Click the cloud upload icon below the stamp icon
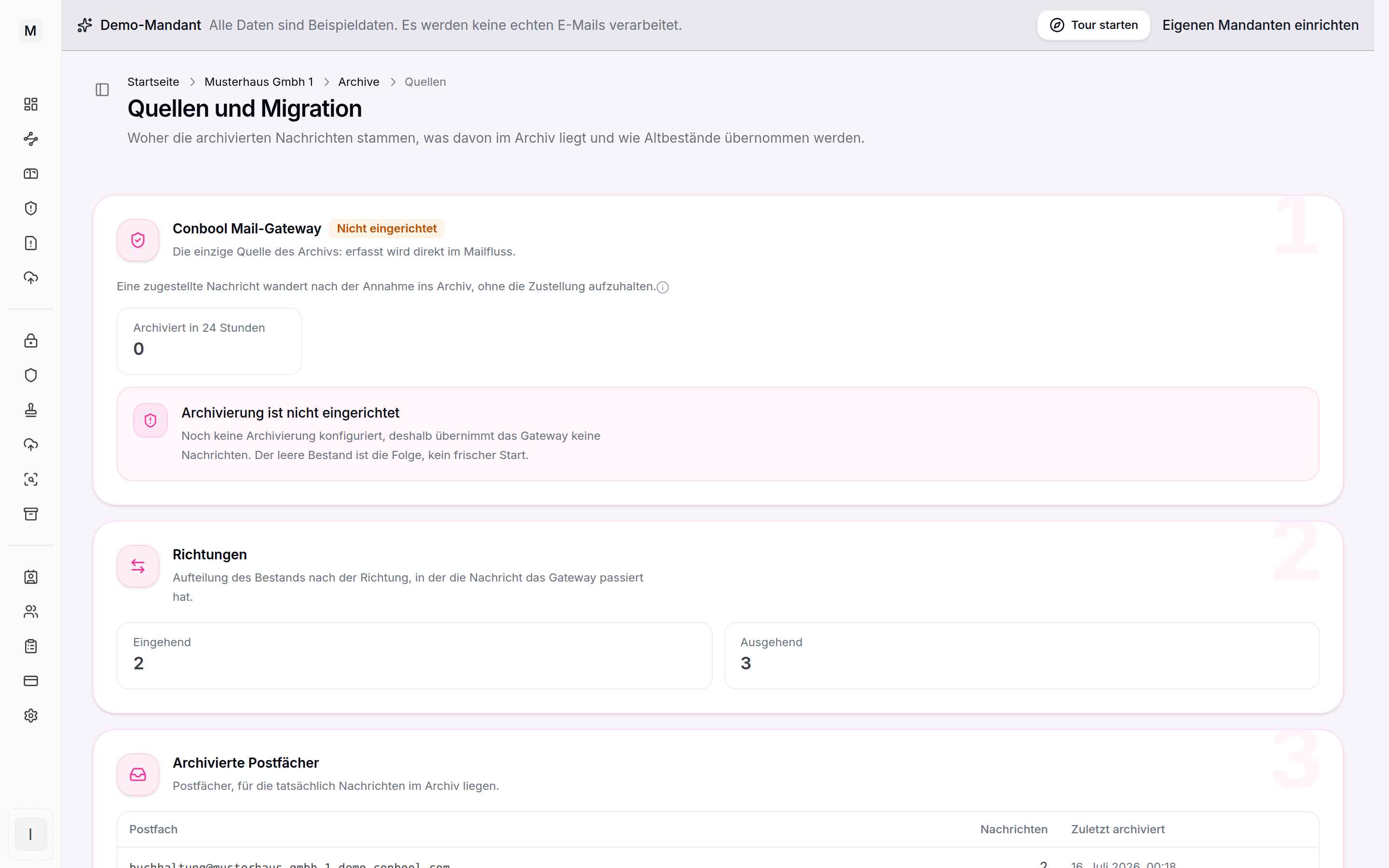 [x=30, y=444]
